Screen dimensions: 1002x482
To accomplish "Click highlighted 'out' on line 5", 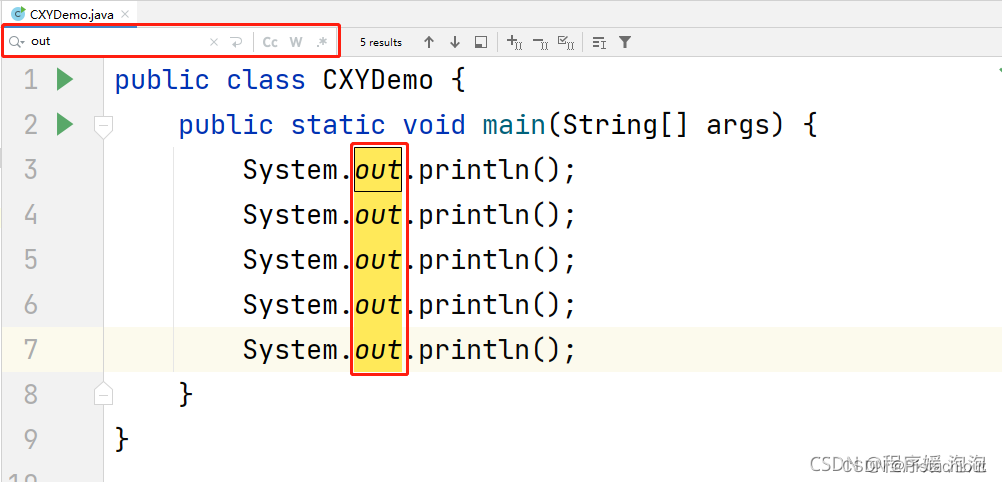I will [x=378, y=260].
